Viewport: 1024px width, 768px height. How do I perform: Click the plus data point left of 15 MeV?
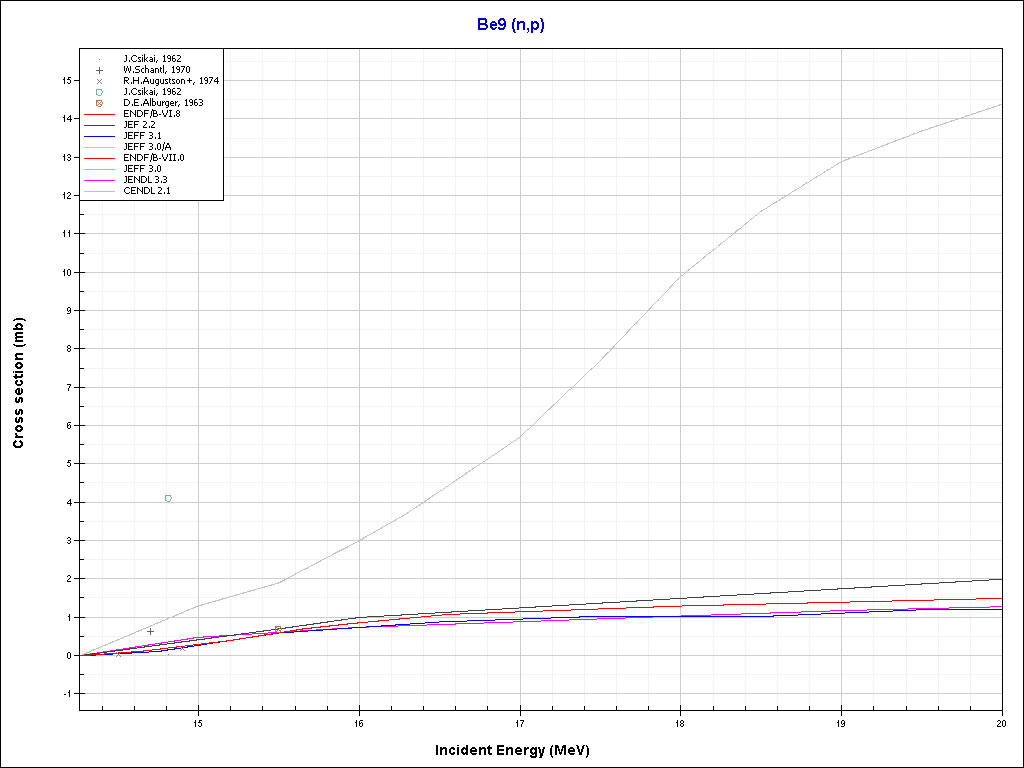[x=150, y=631]
